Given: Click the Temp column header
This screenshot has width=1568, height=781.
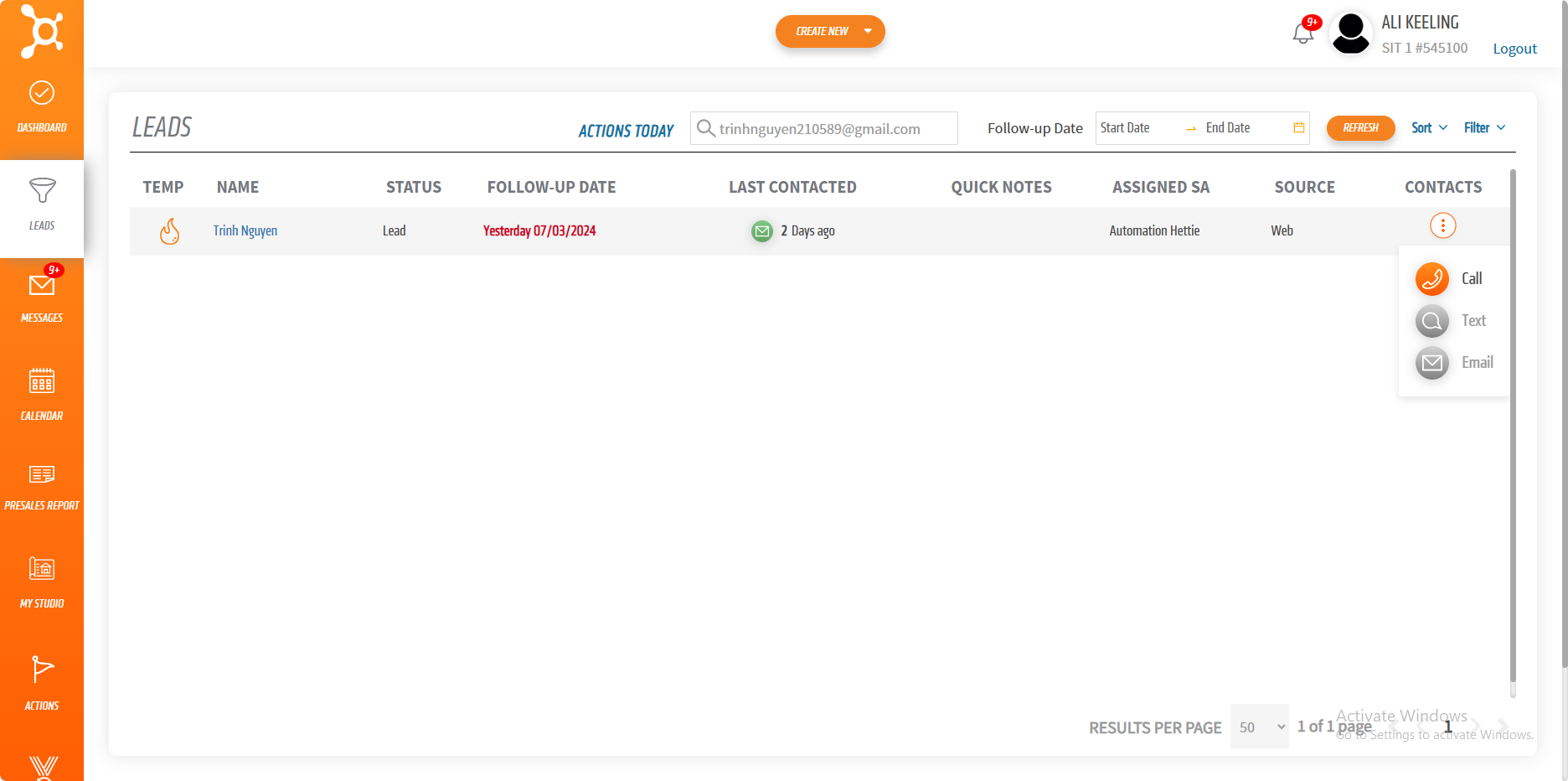Looking at the screenshot, I should click(163, 187).
